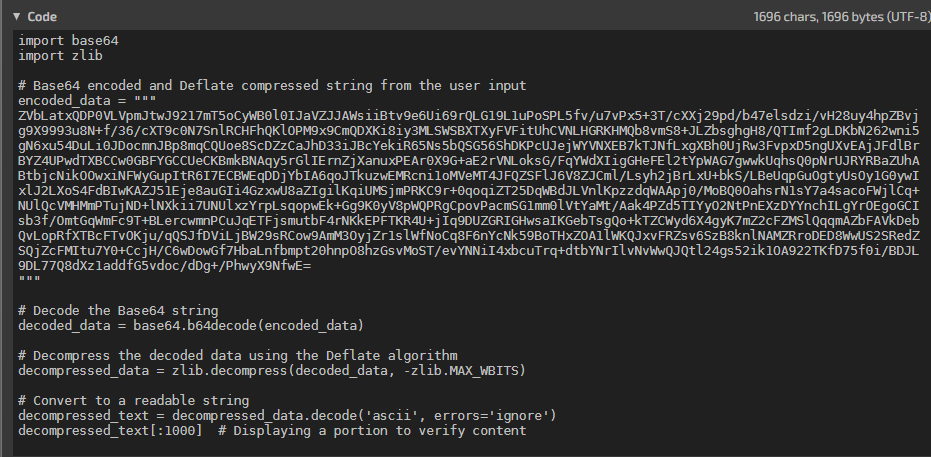Click the zlib.decompress function call
931x457 pixels.
(349, 371)
